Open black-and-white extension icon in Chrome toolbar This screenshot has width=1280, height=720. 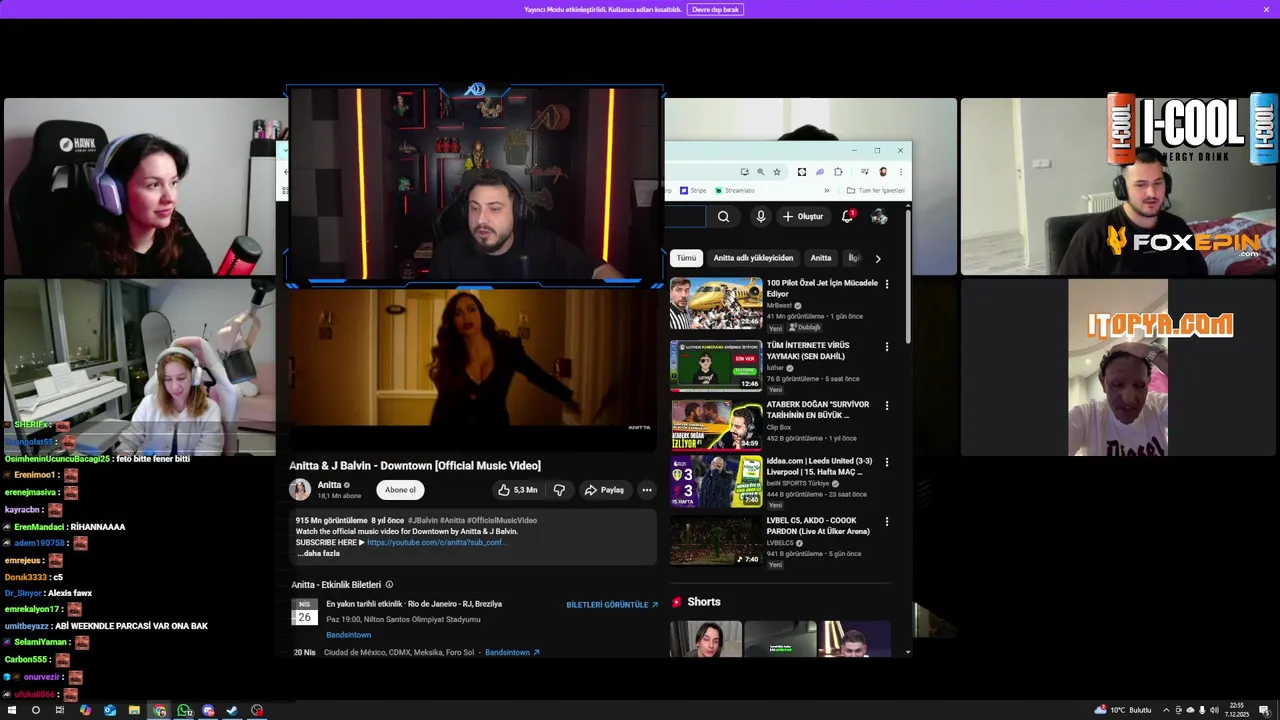click(802, 172)
